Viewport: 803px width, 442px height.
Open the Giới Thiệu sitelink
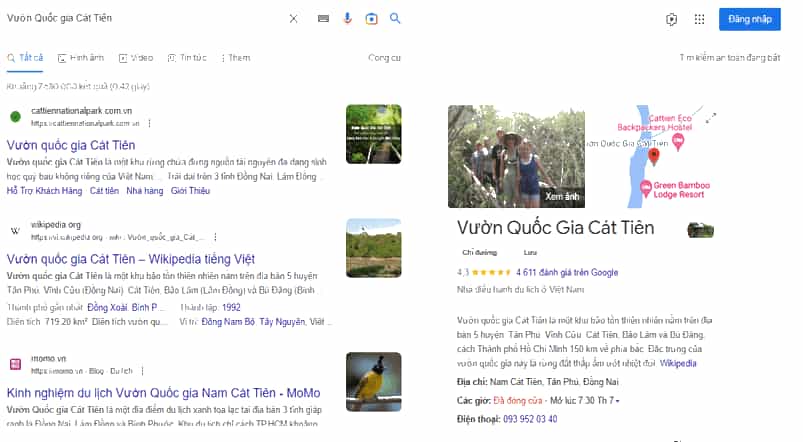(x=190, y=191)
